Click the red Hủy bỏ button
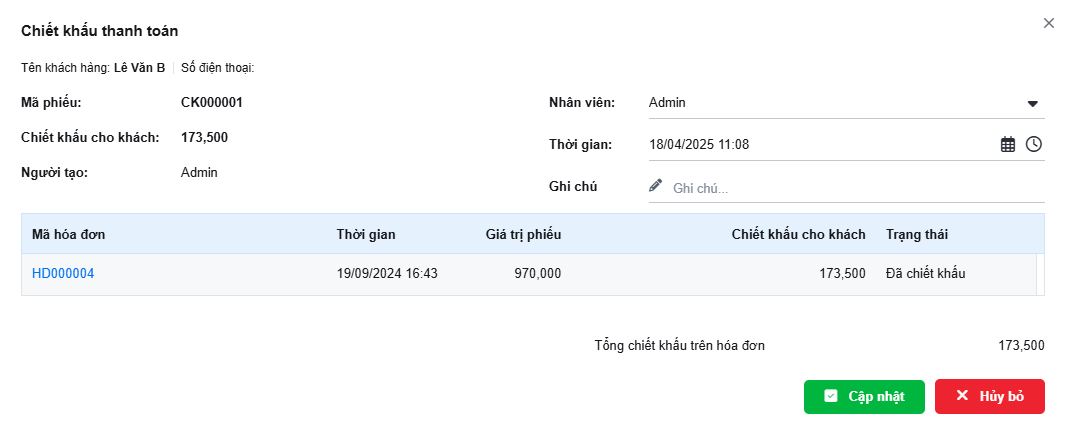The width and height of the screenshot is (1069, 437). (990, 397)
